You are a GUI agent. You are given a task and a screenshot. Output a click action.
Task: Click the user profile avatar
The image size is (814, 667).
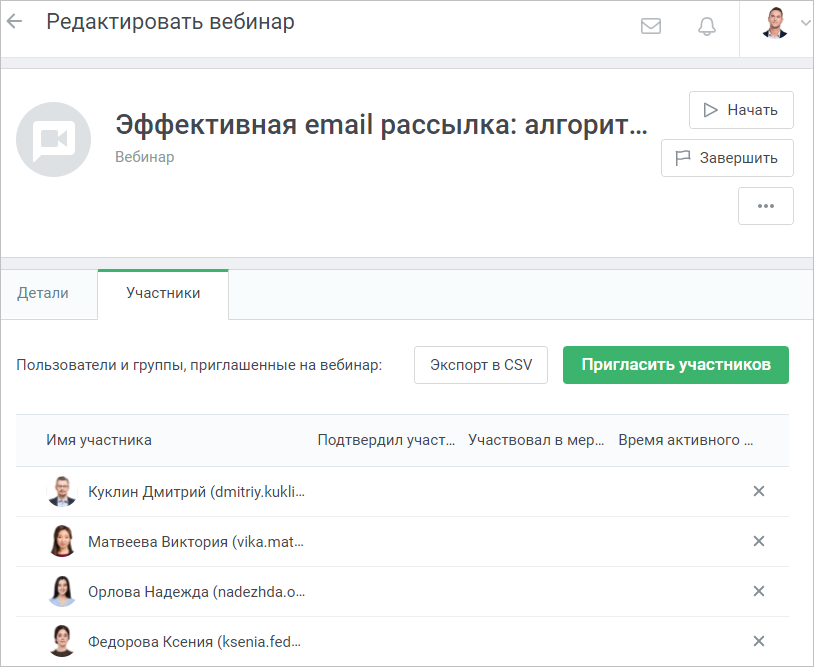click(x=775, y=23)
